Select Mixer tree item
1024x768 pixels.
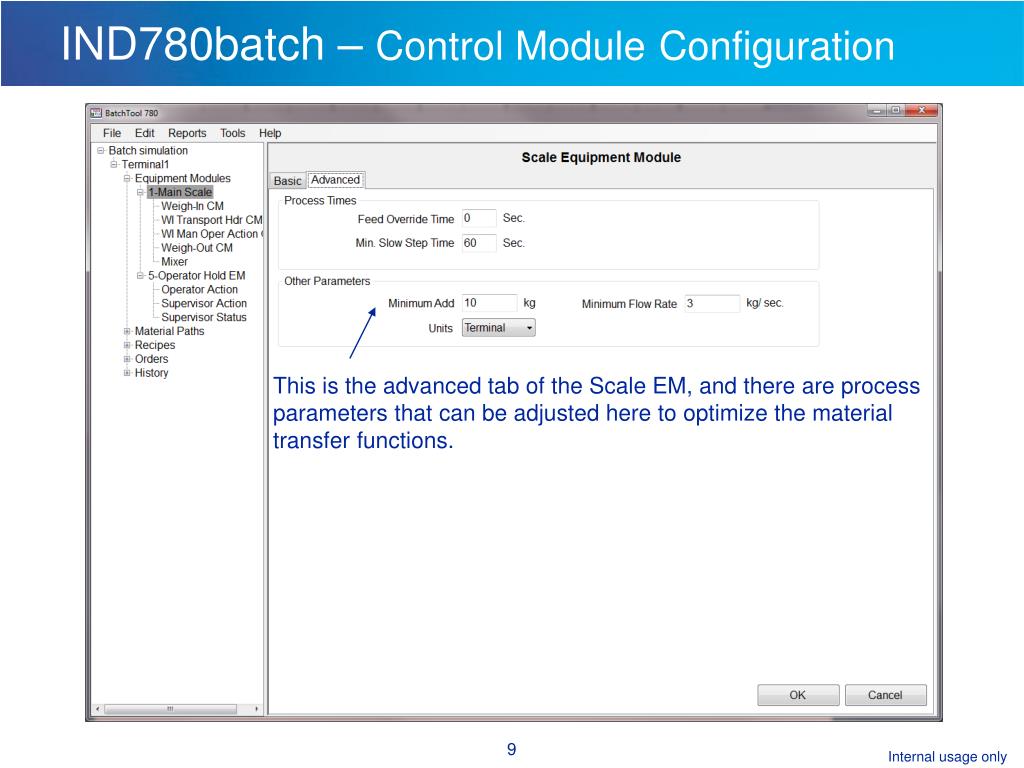[x=174, y=262]
